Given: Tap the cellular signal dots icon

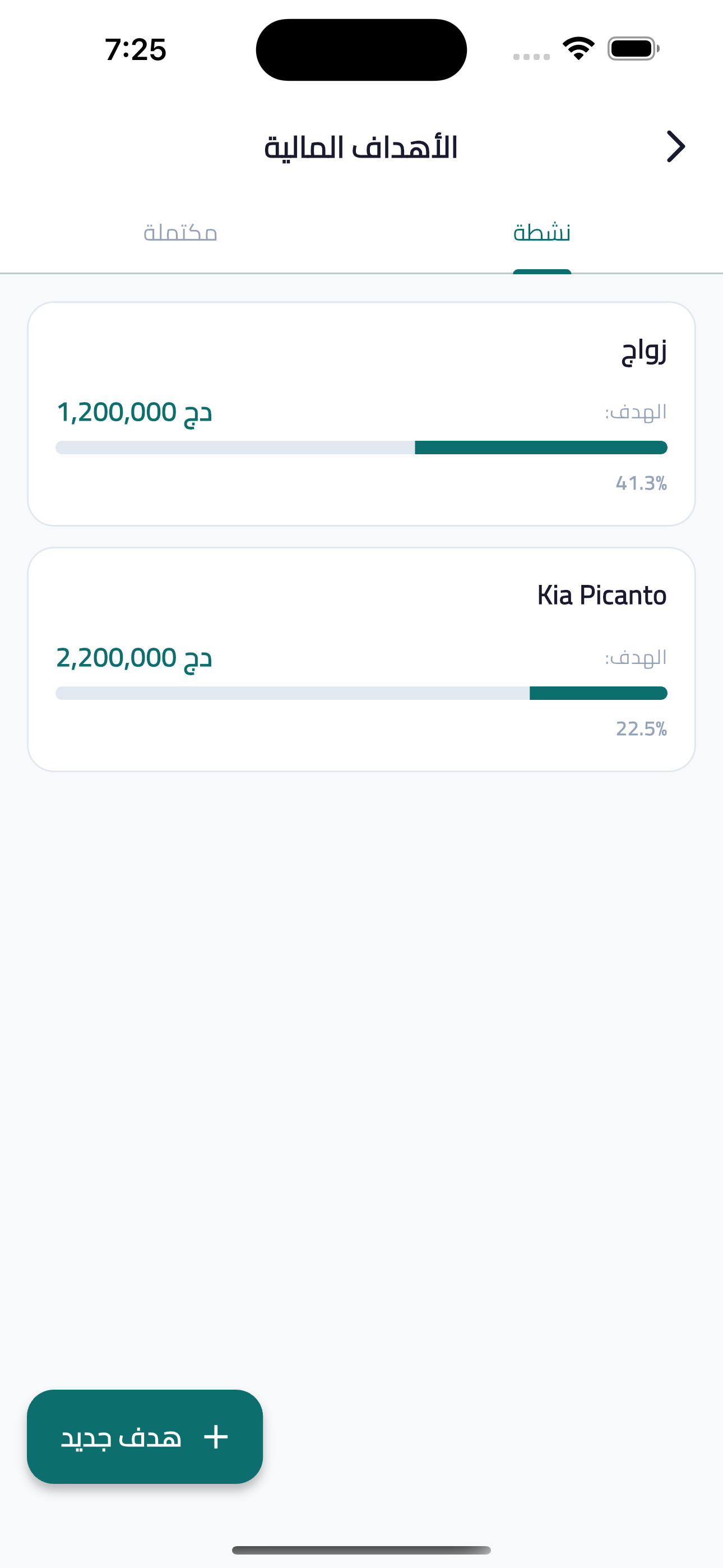Looking at the screenshot, I should [x=531, y=57].
